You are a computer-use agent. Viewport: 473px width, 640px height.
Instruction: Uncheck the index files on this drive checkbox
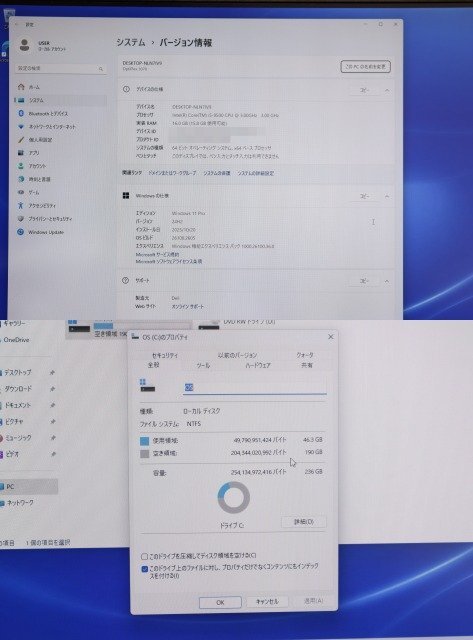(x=144, y=569)
